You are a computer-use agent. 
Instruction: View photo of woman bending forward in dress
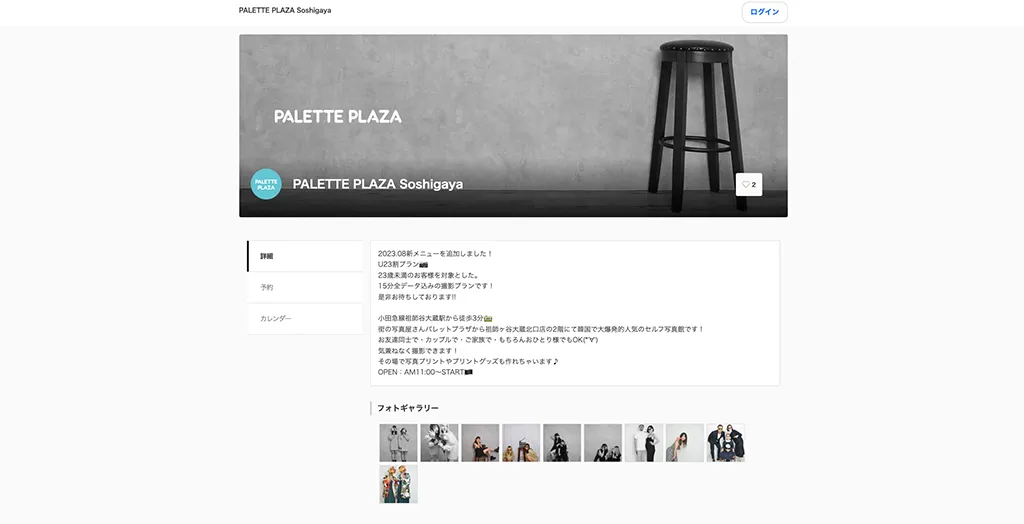point(684,443)
